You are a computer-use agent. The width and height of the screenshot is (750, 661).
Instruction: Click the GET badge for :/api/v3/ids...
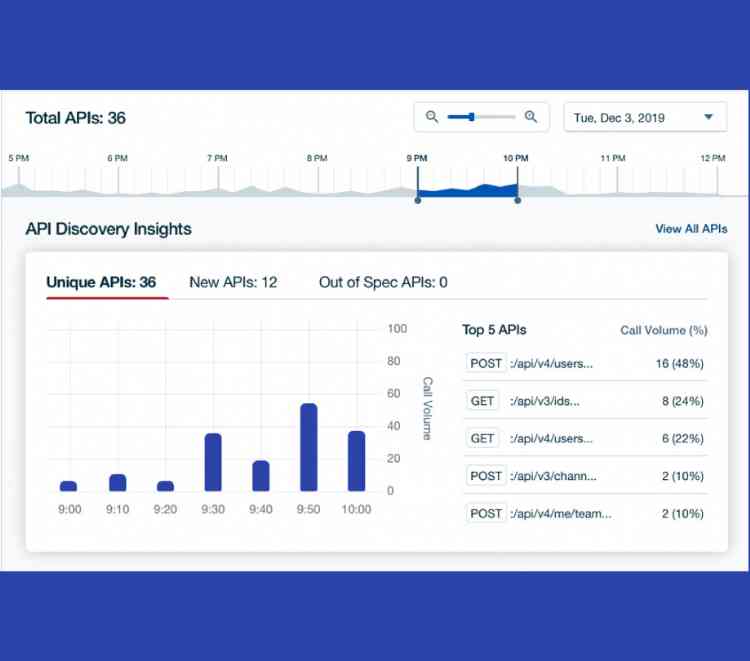click(482, 401)
